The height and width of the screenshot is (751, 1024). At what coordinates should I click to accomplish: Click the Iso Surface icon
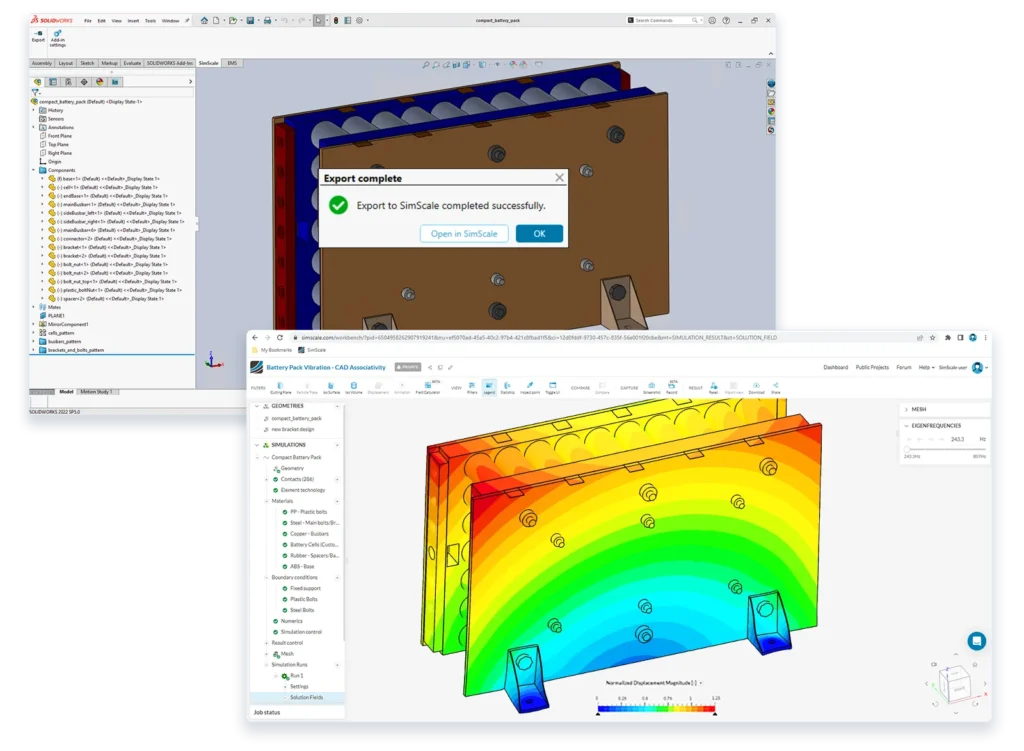click(x=332, y=384)
